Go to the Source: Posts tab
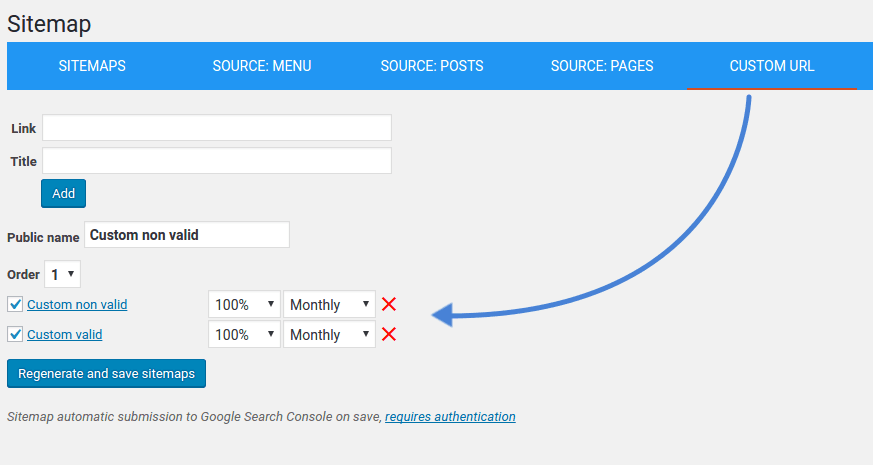 tap(432, 66)
